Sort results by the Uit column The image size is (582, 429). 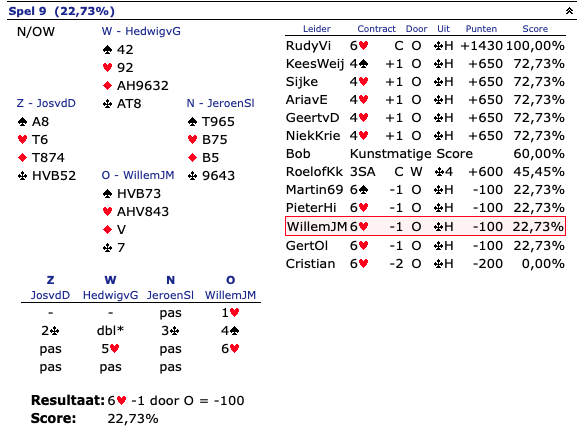point(443,29)
